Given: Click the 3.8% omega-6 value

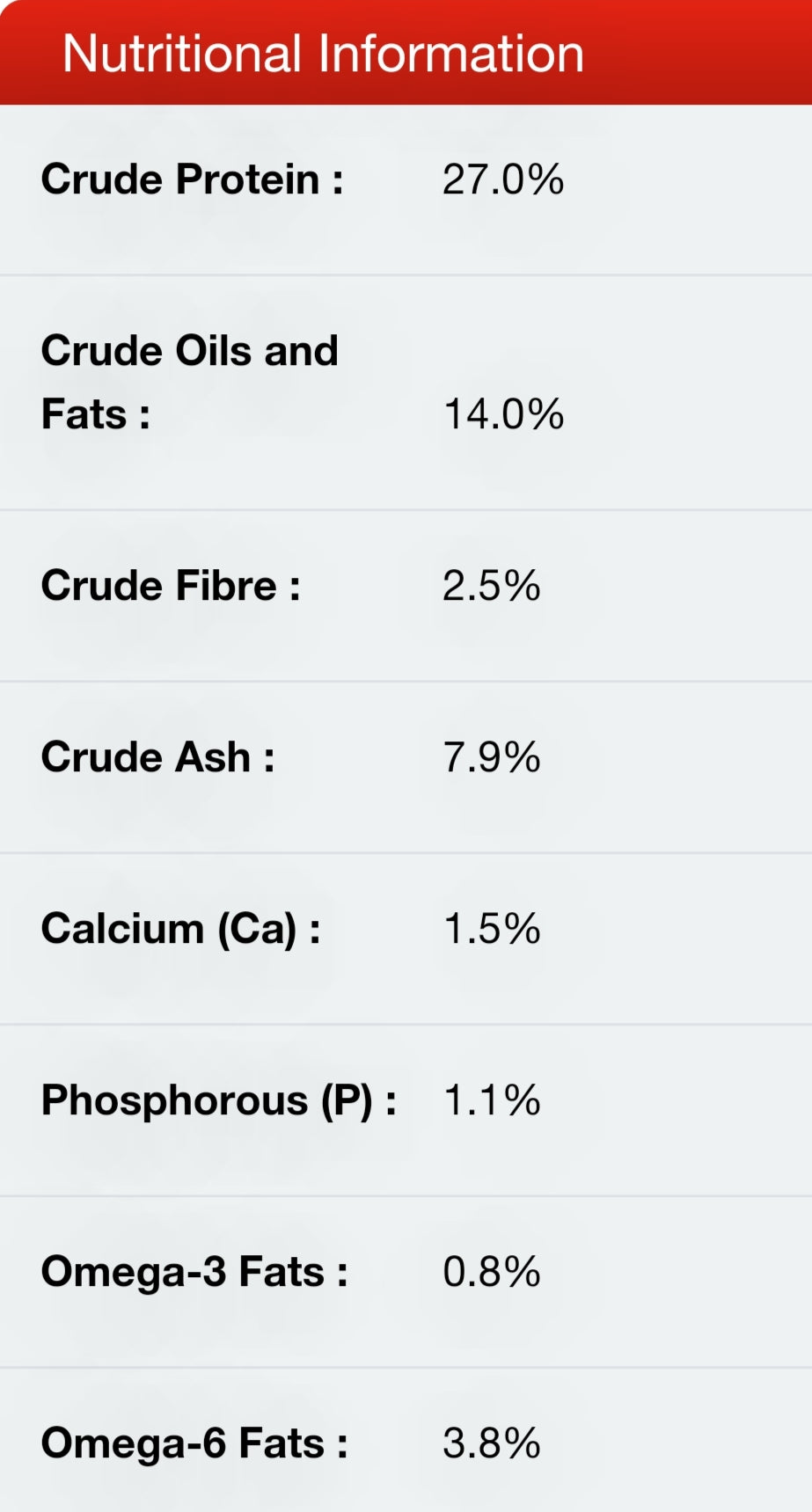Looking at the screenshot, I should click(491, 1443).
